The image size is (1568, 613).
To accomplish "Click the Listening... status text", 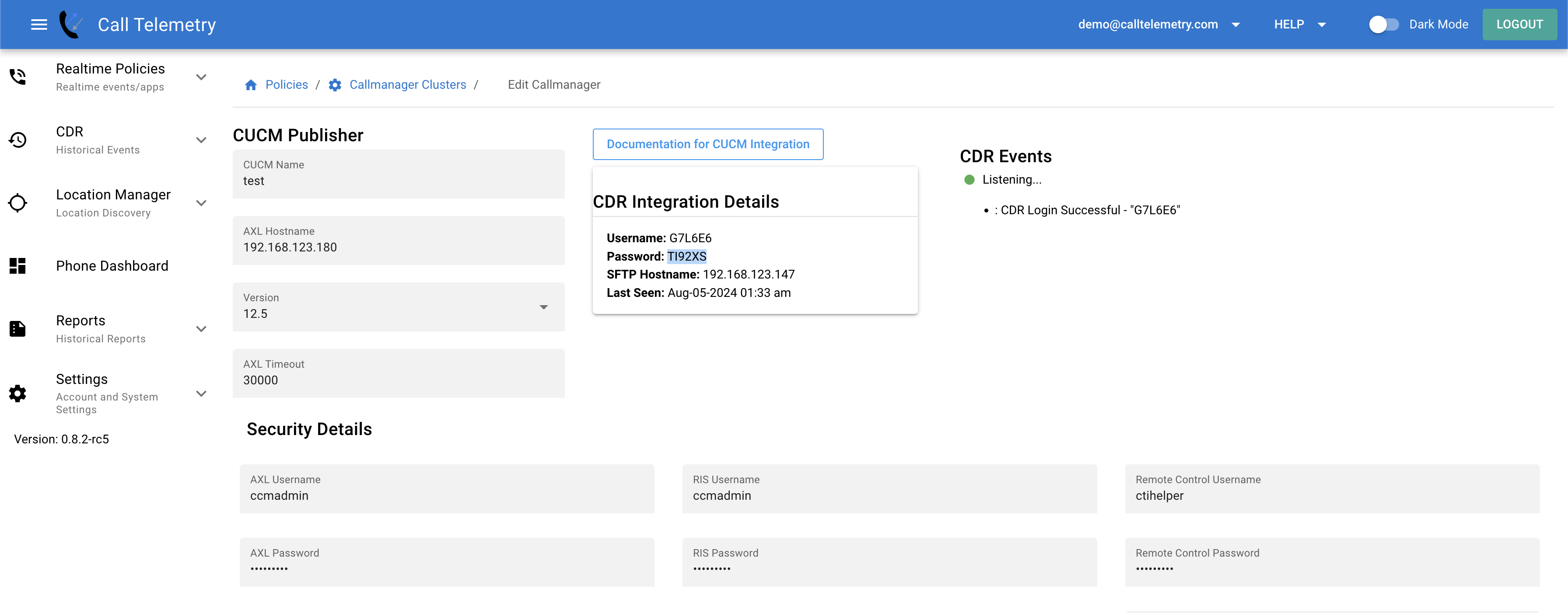I will (x=1011, y=179).
